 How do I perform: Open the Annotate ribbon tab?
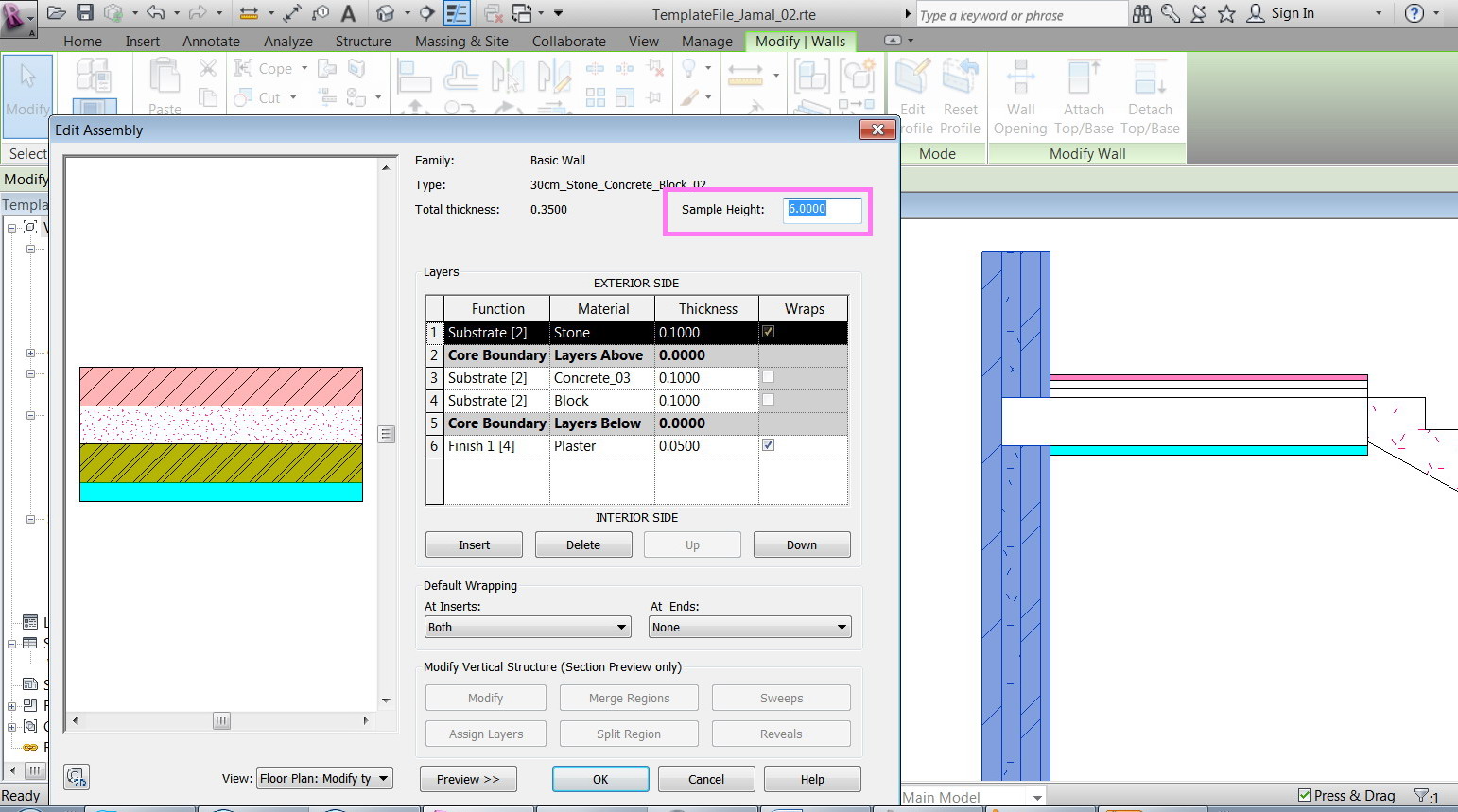click(211, 42)
